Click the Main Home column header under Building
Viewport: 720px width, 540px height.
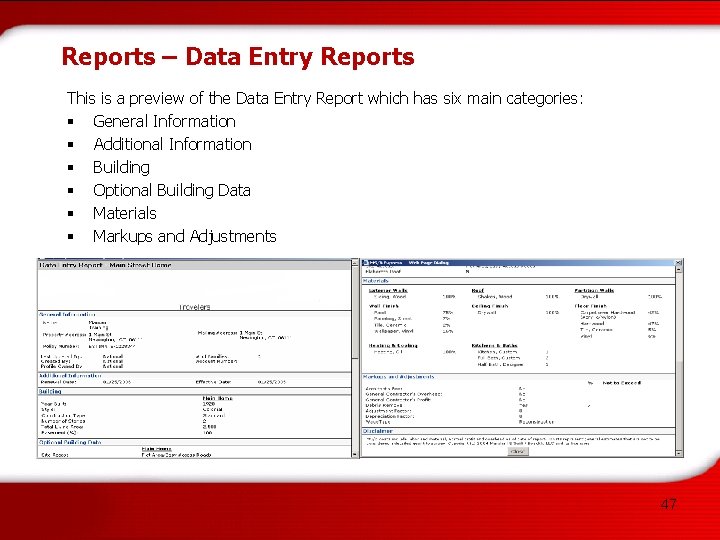pyautogui.click(x=217, y=398)
